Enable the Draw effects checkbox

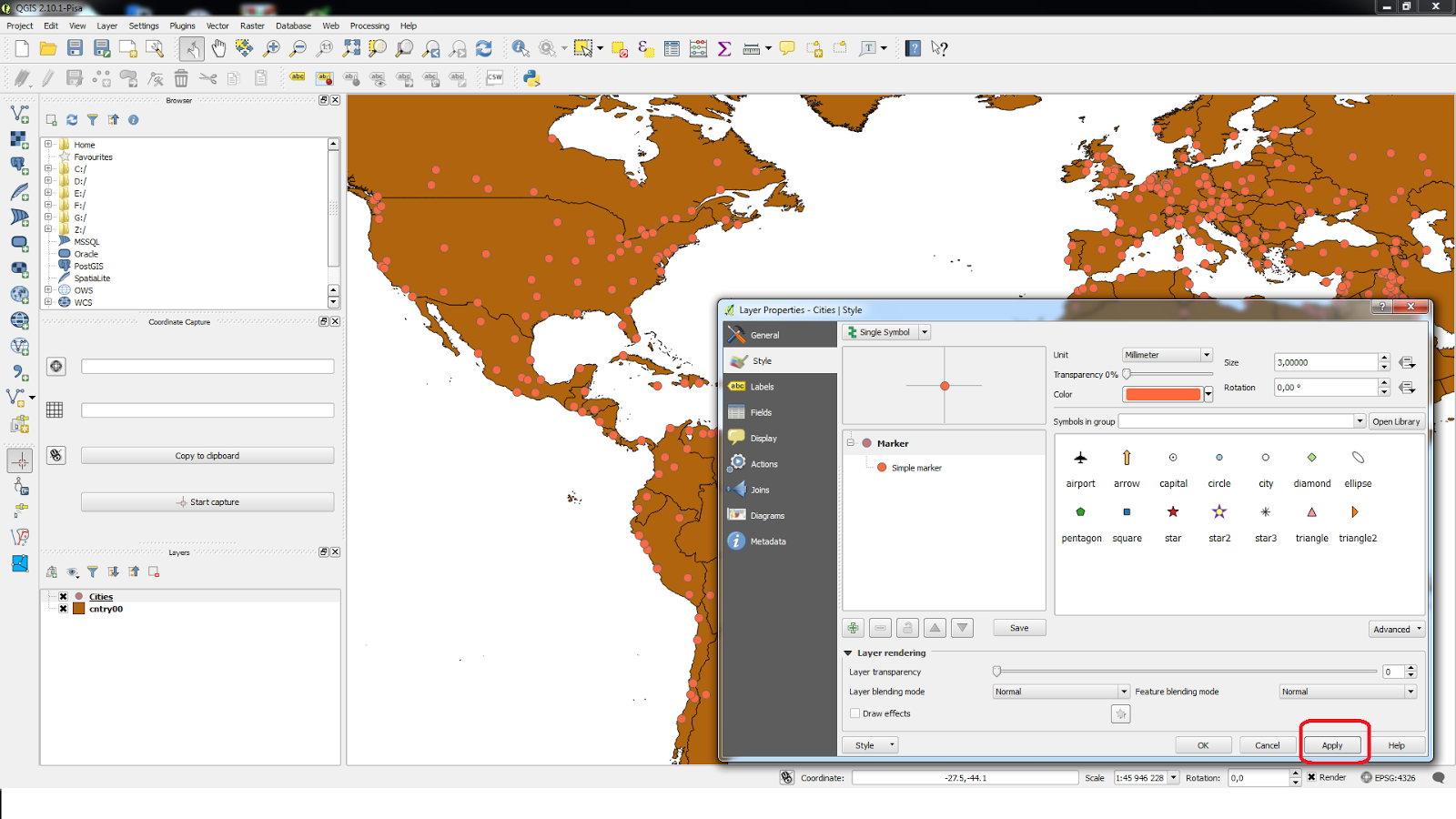coord(855,713)
